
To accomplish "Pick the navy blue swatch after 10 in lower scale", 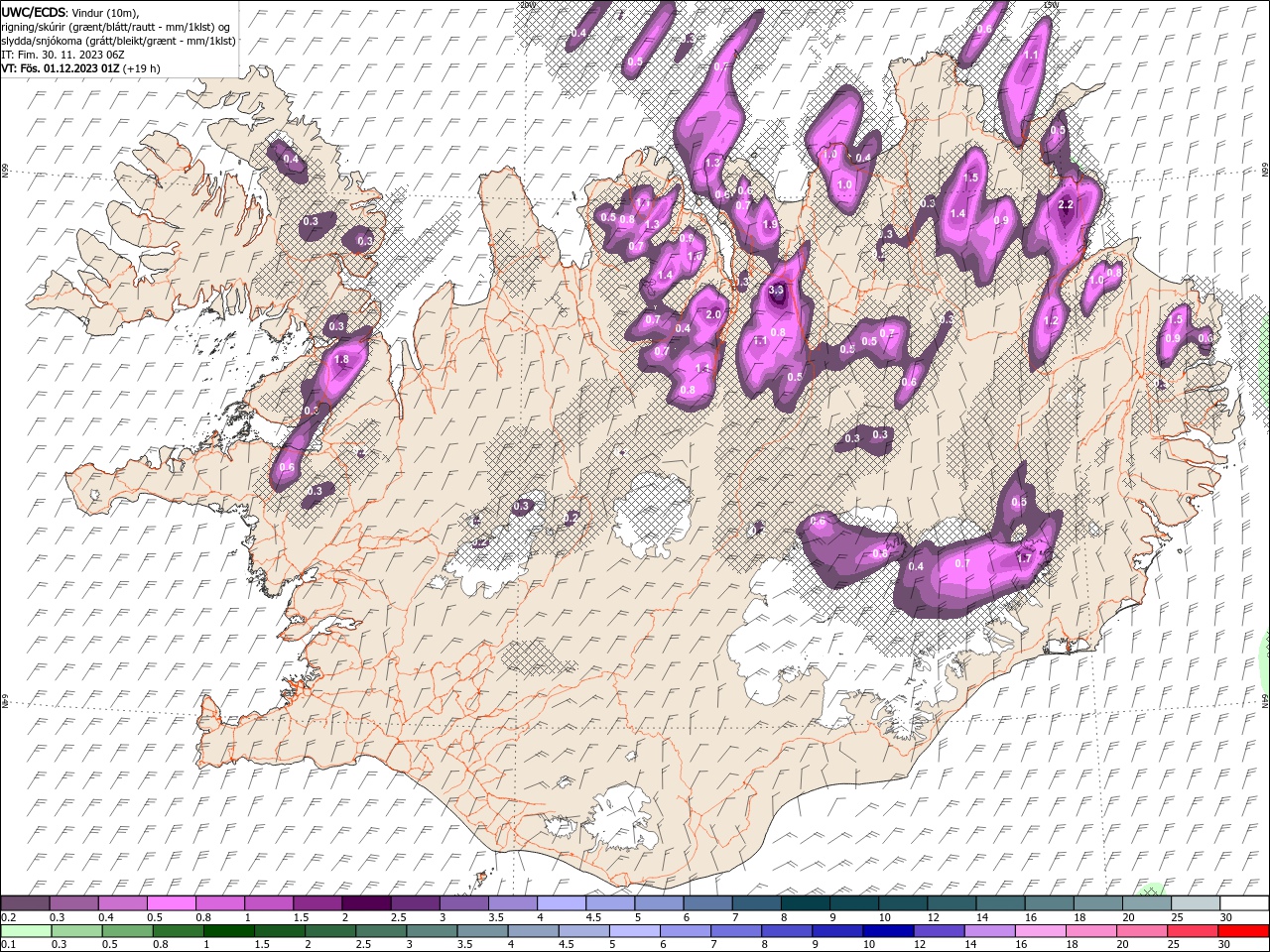I will 886,931.
